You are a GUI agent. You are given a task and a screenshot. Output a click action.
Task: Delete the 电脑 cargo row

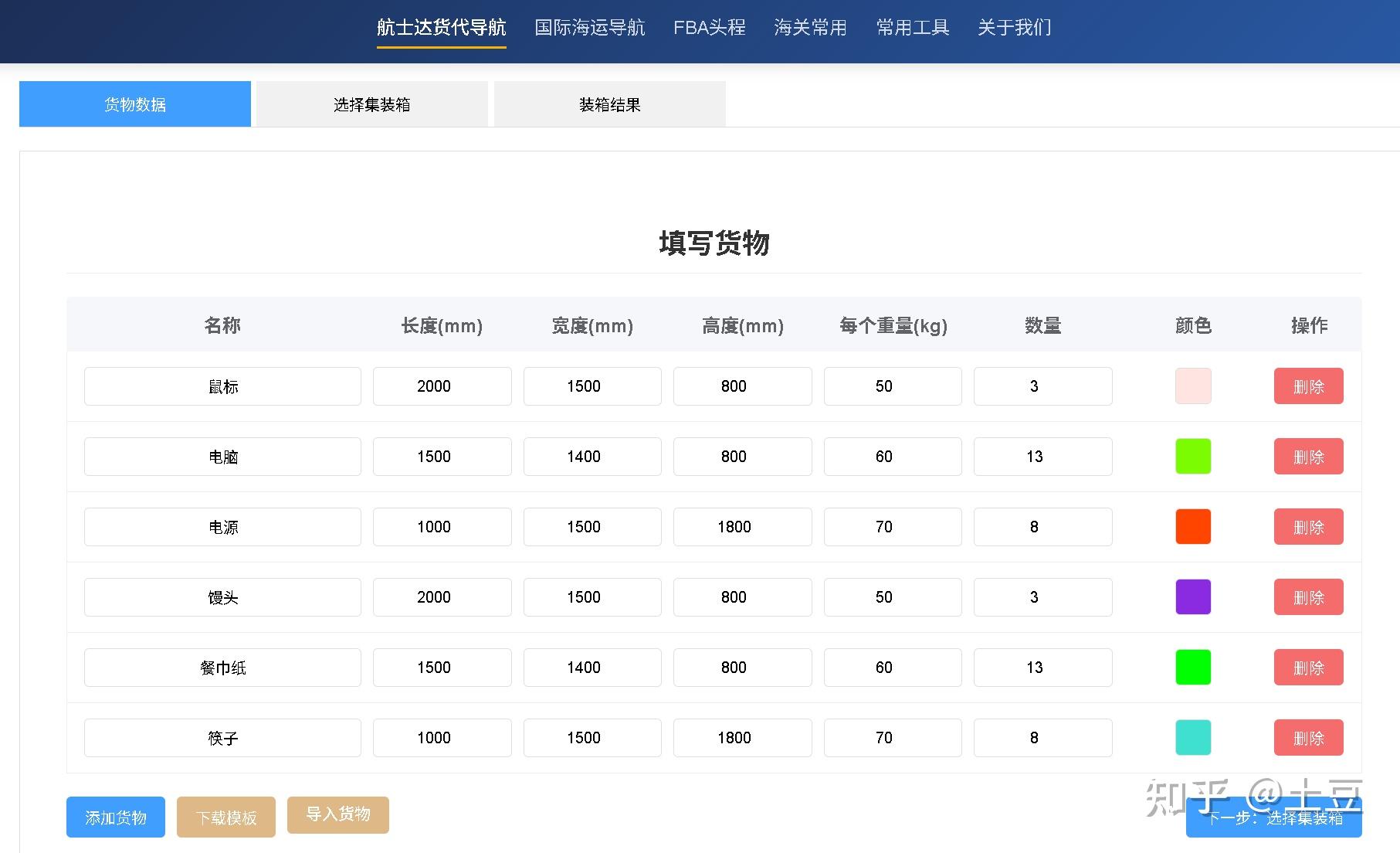point(1308,457)
